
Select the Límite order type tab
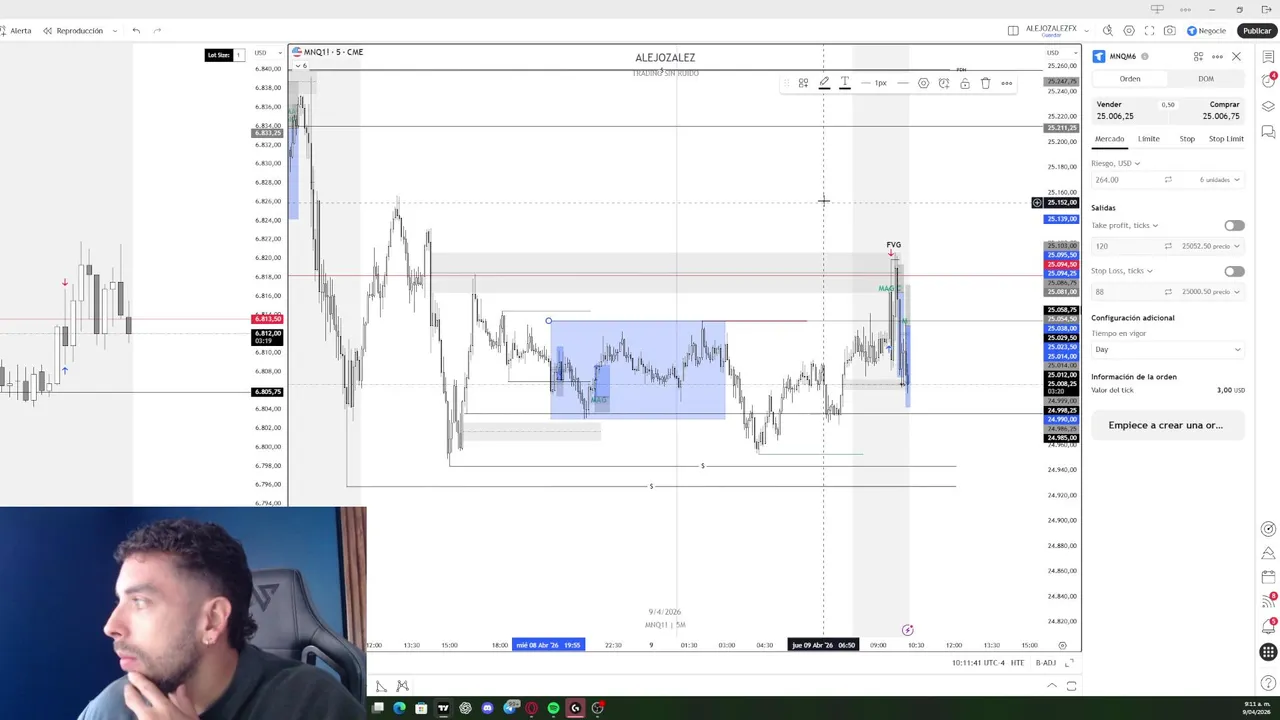pos(1149,139)
